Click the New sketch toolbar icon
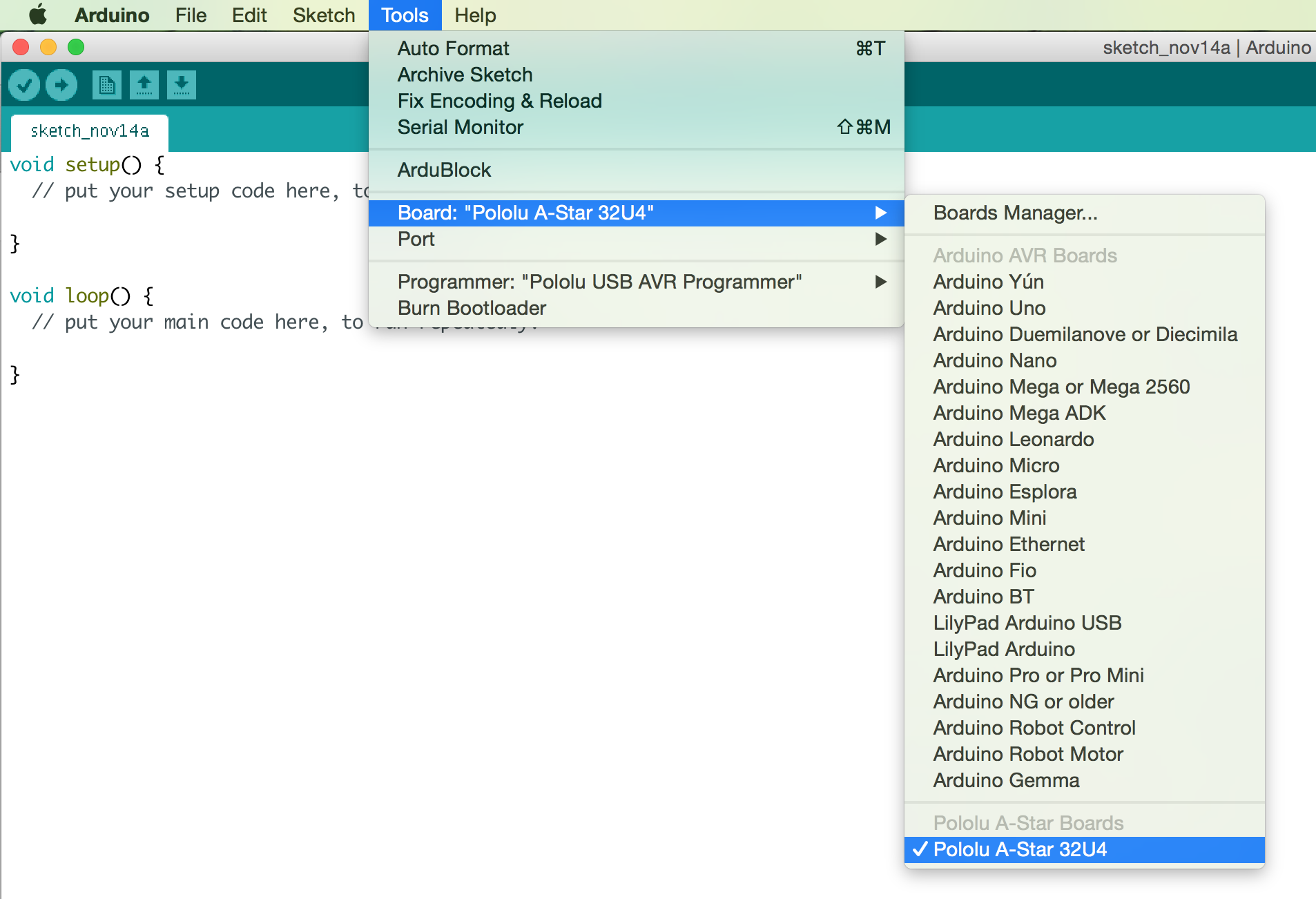The image size is (1316, 899). click(107, 85)
